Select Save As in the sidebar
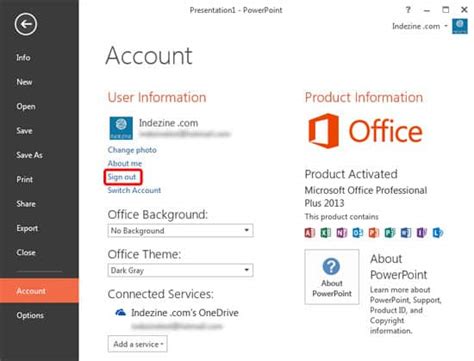 click(x=29, y=155)
